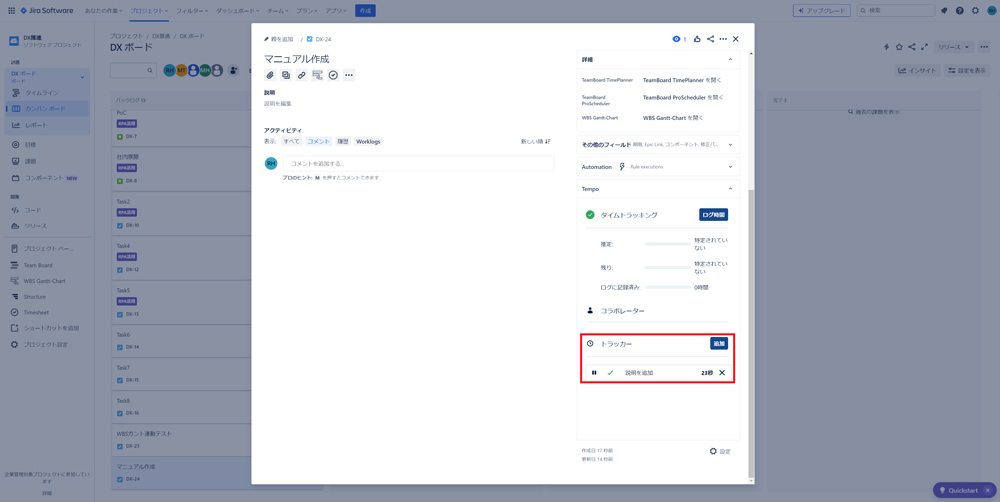1000x502 pixels.
Task: Open the watchers eye icon
Action: click(x=679, y=39)
